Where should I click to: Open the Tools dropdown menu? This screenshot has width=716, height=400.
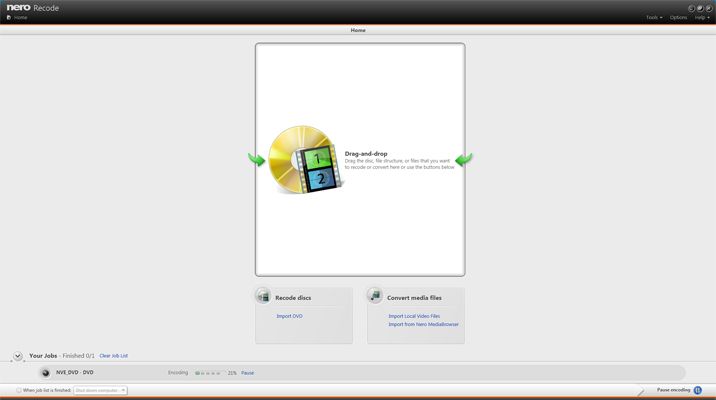pyautogui.click(x=654, y=17)
